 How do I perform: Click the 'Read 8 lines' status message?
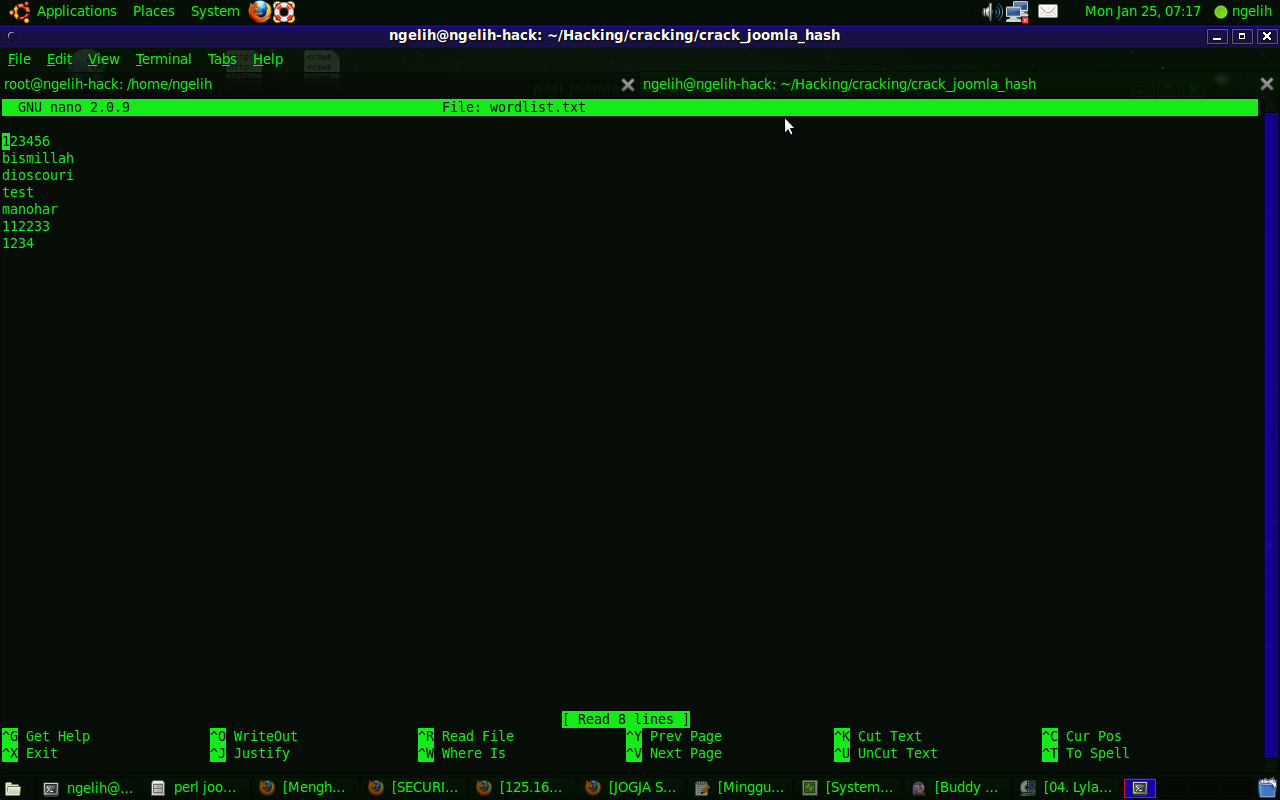(x=626, y=719)
